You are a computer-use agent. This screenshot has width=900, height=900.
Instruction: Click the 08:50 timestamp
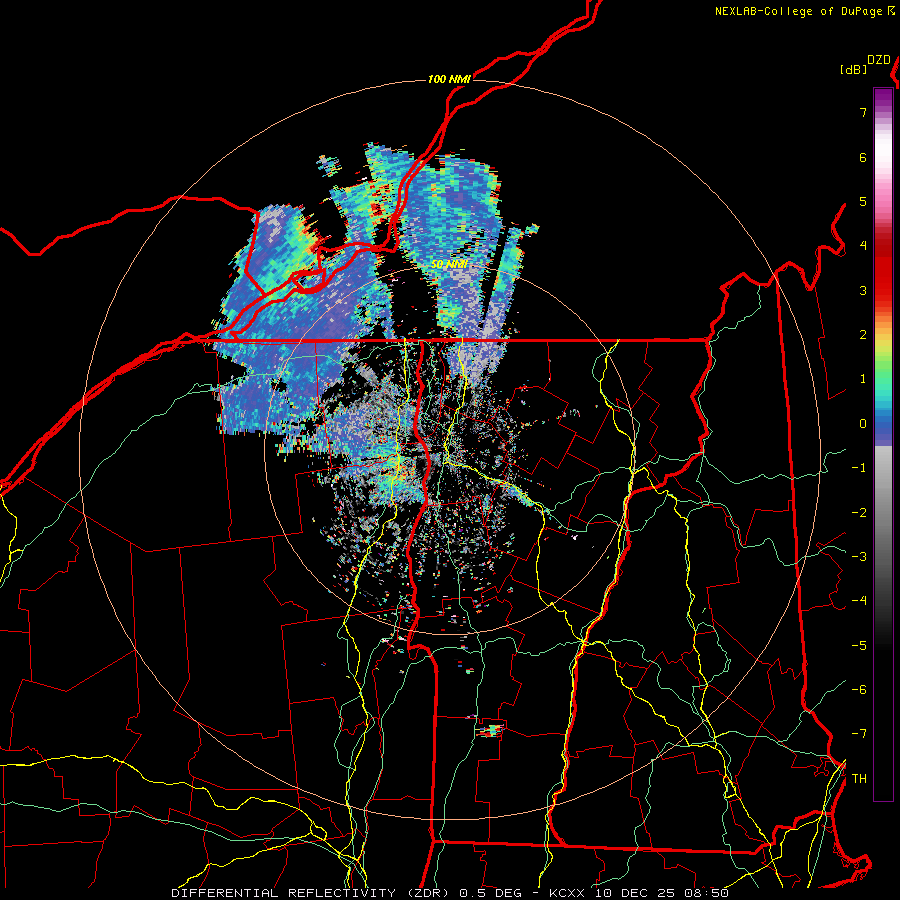click(706, 893)
